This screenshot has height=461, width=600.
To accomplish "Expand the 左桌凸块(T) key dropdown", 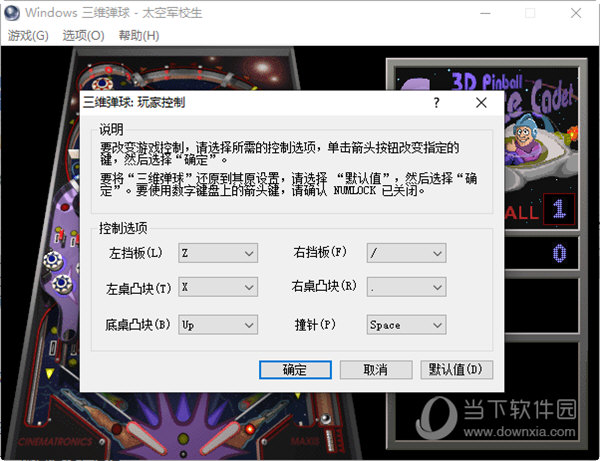I will click(218, 287).
